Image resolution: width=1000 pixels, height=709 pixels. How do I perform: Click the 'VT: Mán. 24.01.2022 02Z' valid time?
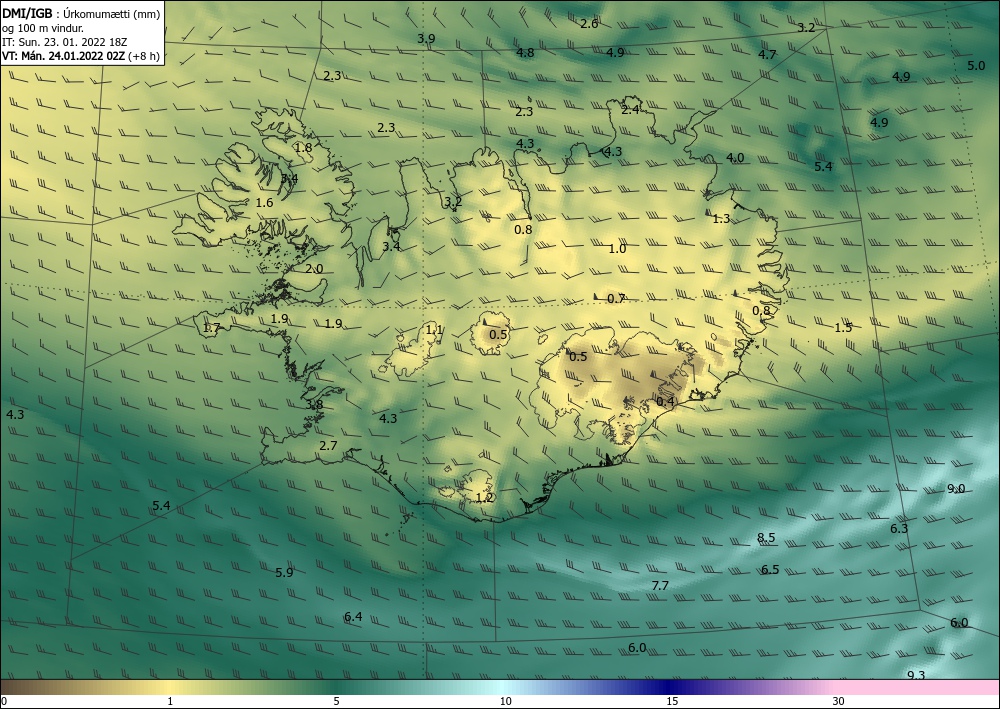point(63,56)
